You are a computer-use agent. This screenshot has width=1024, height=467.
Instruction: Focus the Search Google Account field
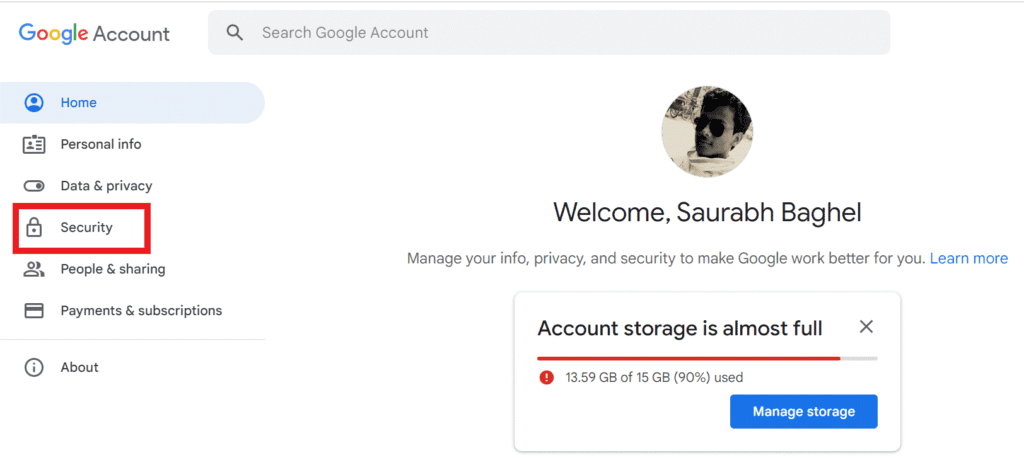(549, 33)
